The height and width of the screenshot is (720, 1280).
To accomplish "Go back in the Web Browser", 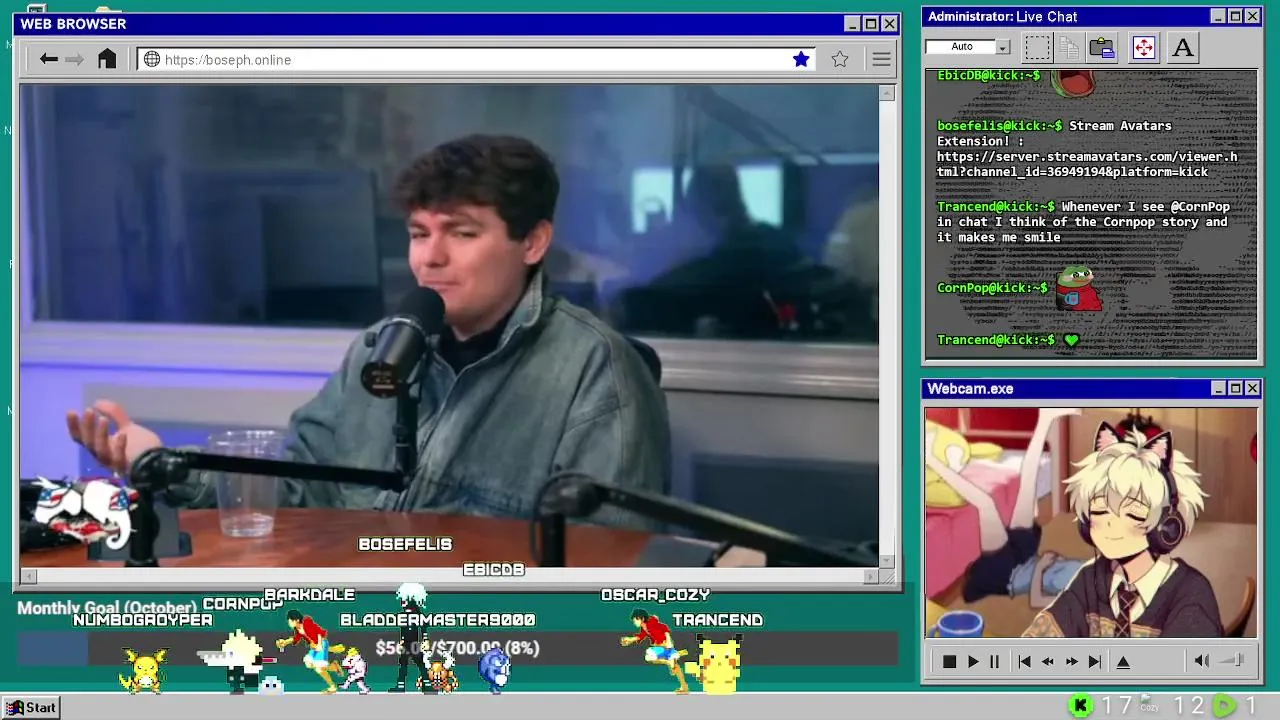I will [48, 59].
